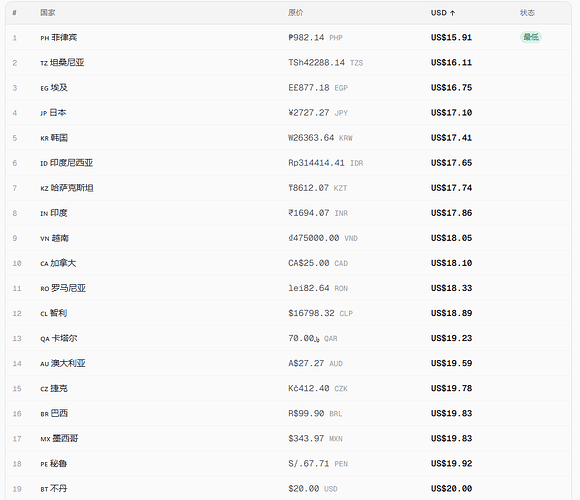Click the US$19.92 value

click(x=451, y=464)
